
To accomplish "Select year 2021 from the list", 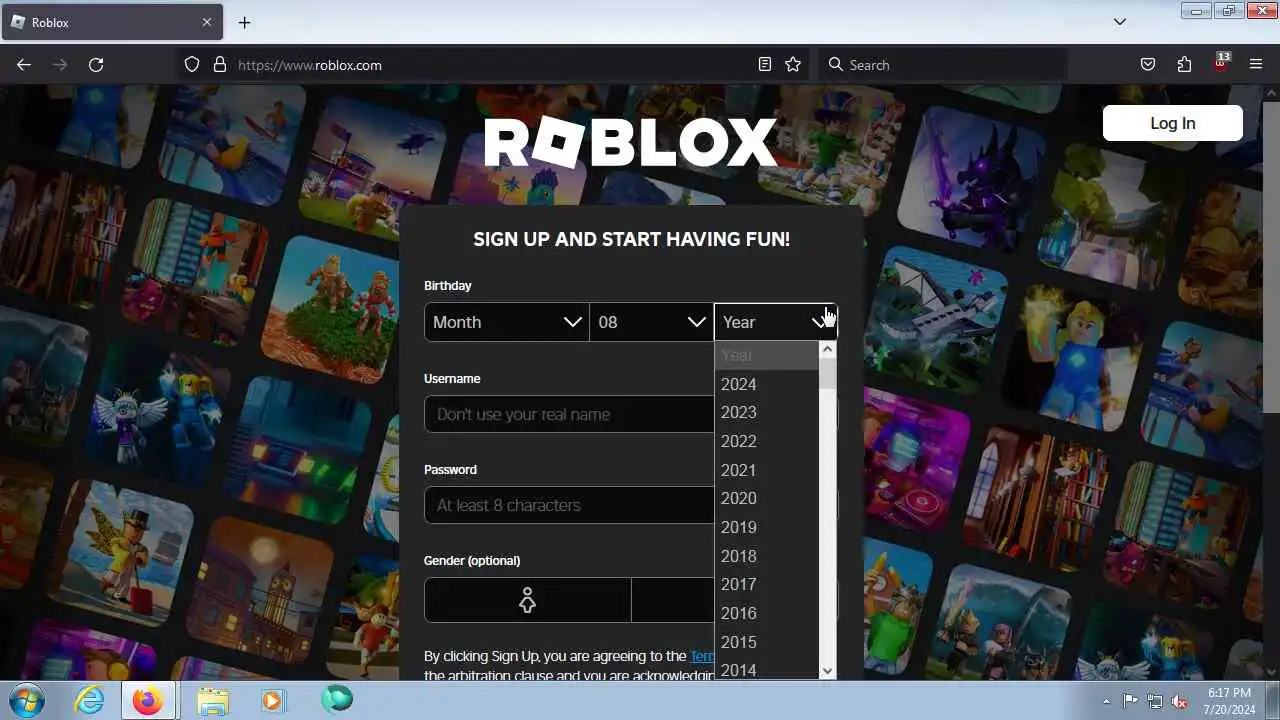I will tap(767, 470).
